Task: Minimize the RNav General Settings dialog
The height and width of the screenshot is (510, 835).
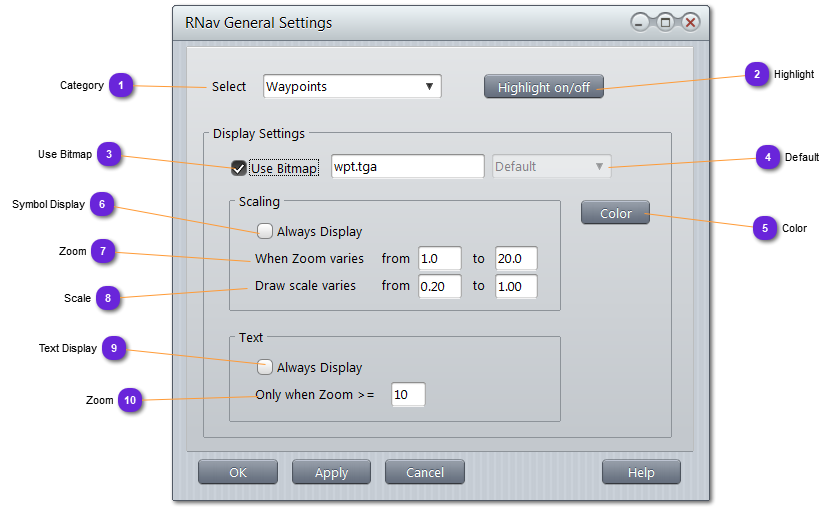Action: (x=641, y=22)
